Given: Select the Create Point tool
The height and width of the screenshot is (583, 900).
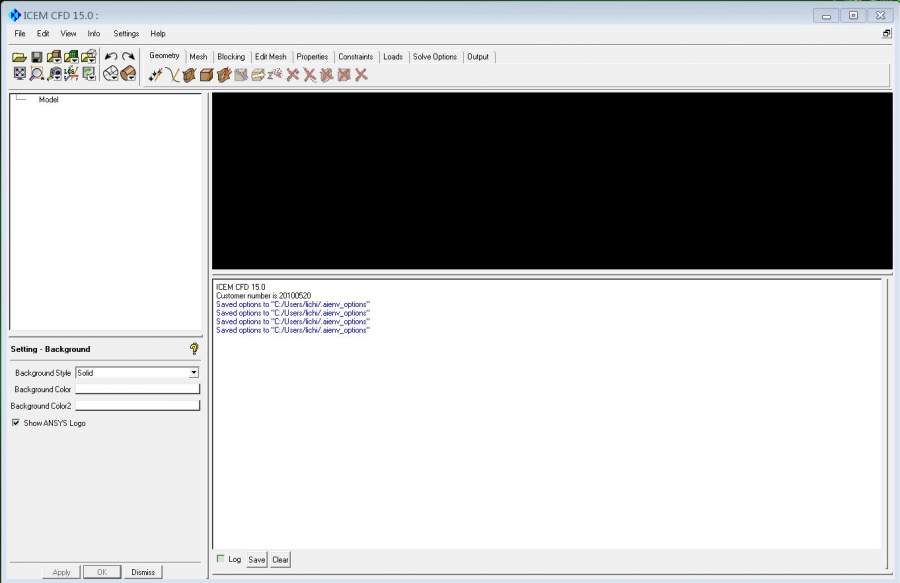Looking at the screenshot, I should 155,75.
